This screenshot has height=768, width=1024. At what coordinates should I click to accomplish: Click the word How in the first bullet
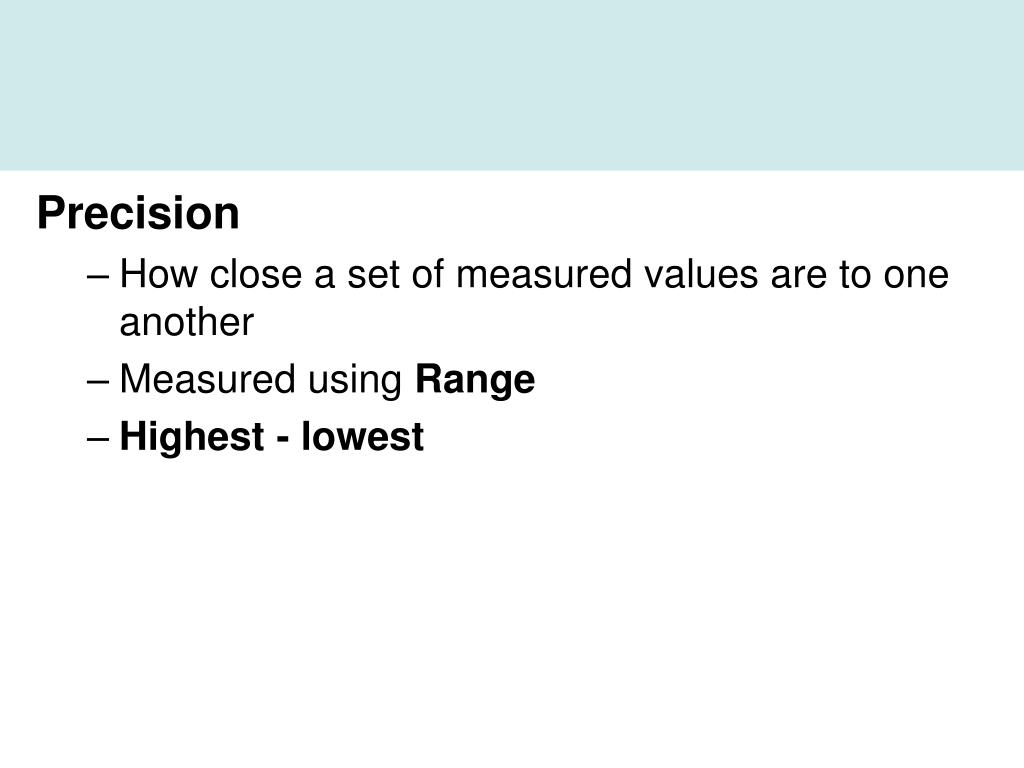pos(159,274)
